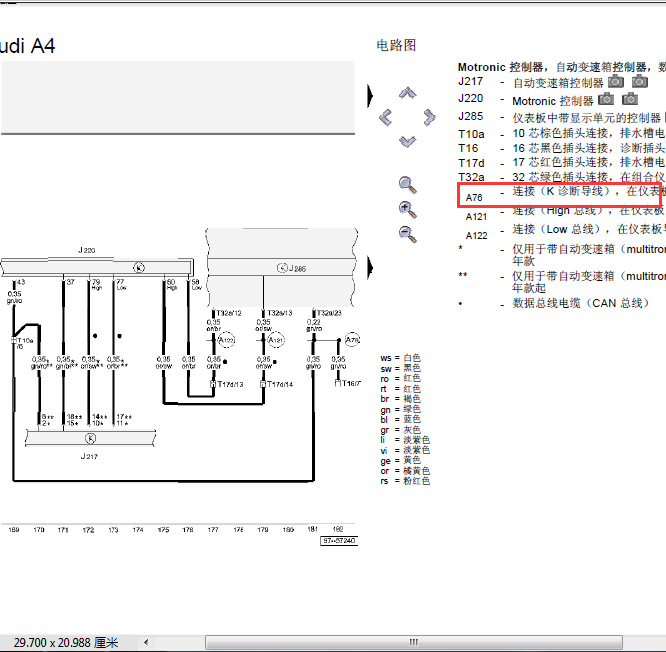Open second camera photo in J217 row
This screenshot has height=652, width=666.
[x=640, y=81]
